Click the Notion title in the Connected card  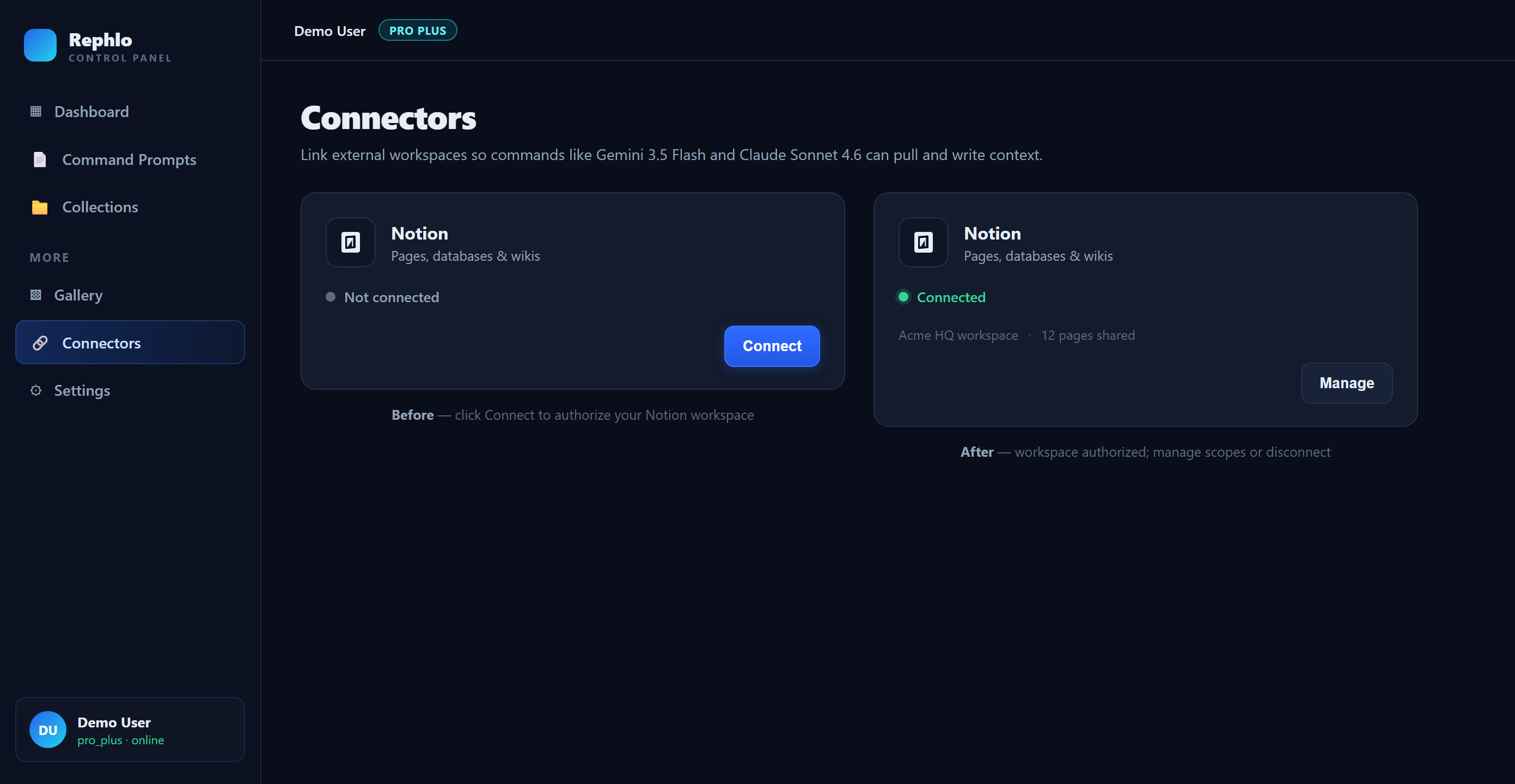click(993, 234)
